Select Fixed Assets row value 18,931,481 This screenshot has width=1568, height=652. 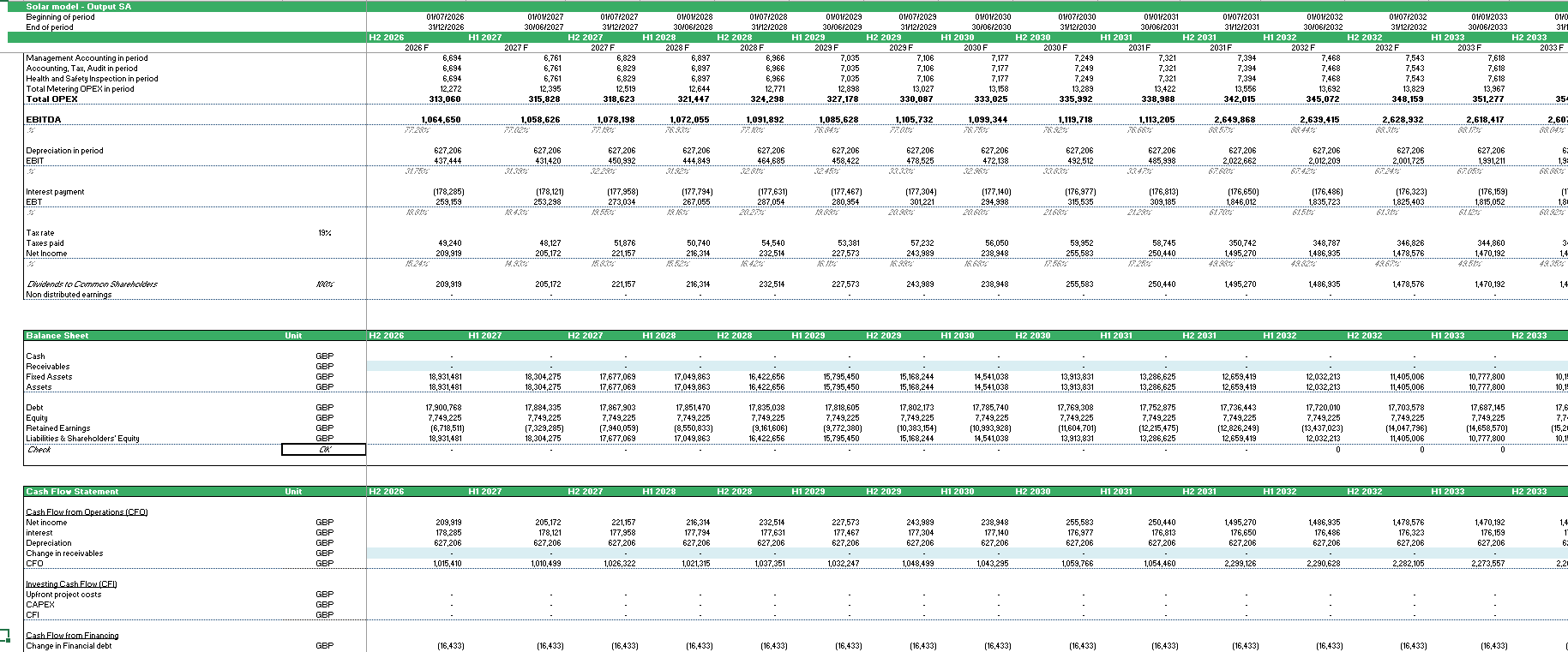(444, 377)
